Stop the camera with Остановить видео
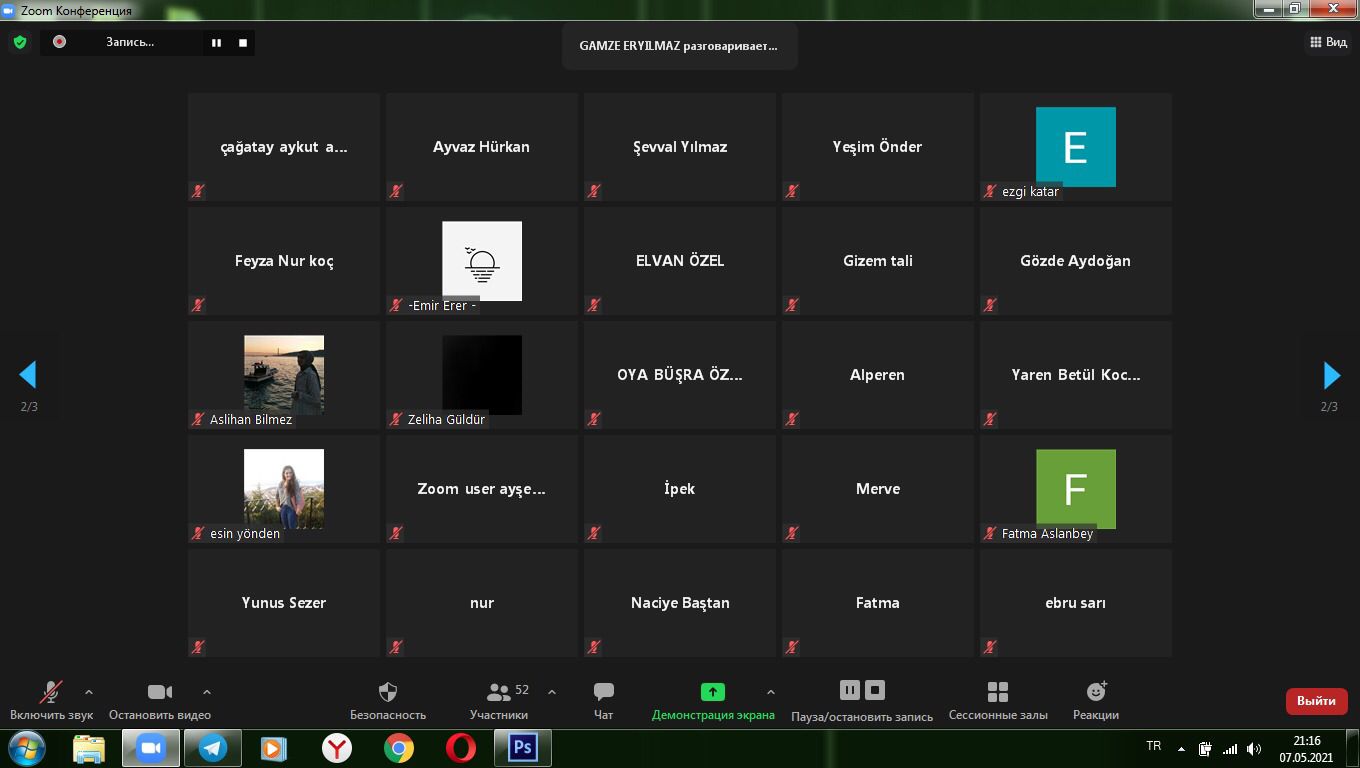Image resolution: width=1360 pixels, height=768 pixels. pos(159,692)
